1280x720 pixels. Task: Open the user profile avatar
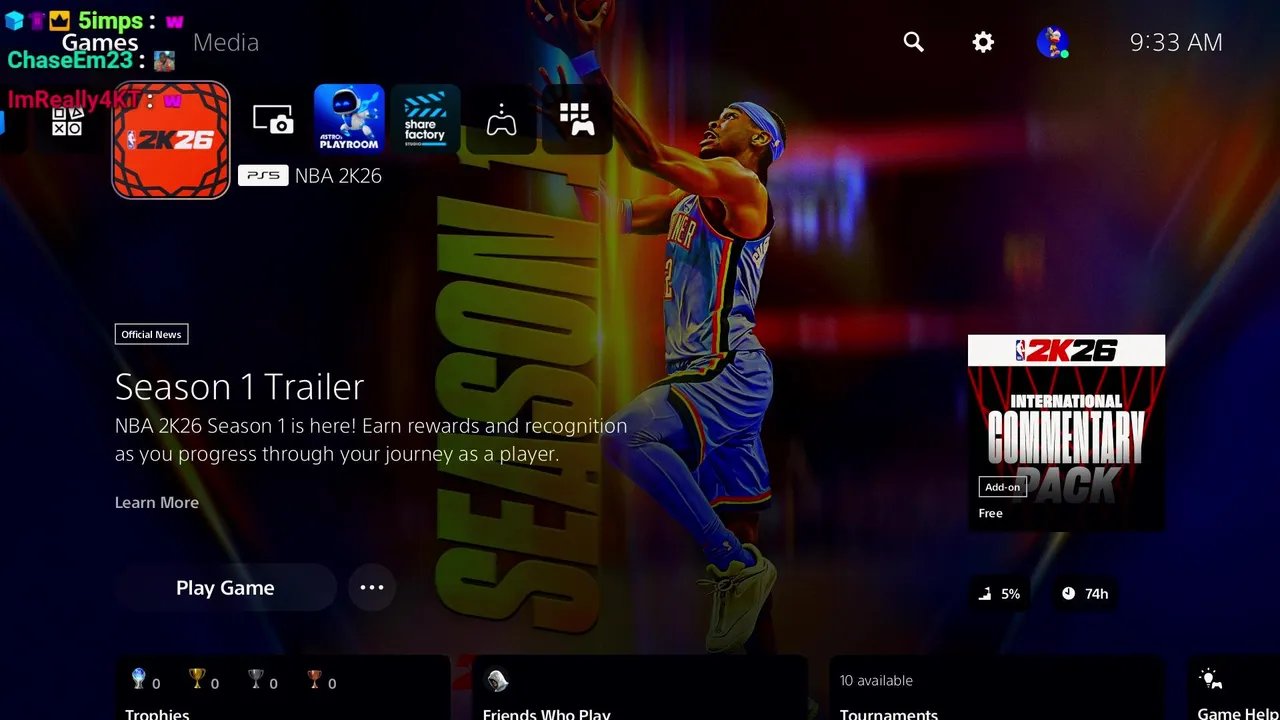pos(1052,42)
